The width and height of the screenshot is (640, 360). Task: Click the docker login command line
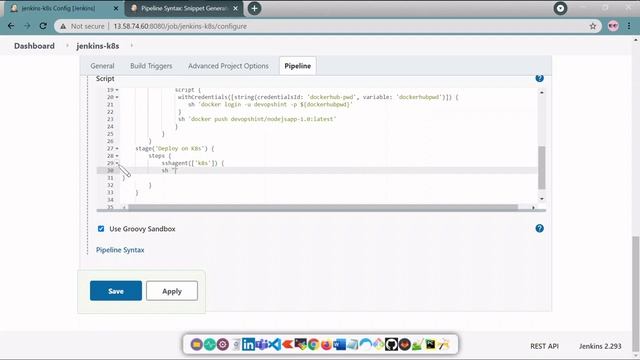click(270, 104)
